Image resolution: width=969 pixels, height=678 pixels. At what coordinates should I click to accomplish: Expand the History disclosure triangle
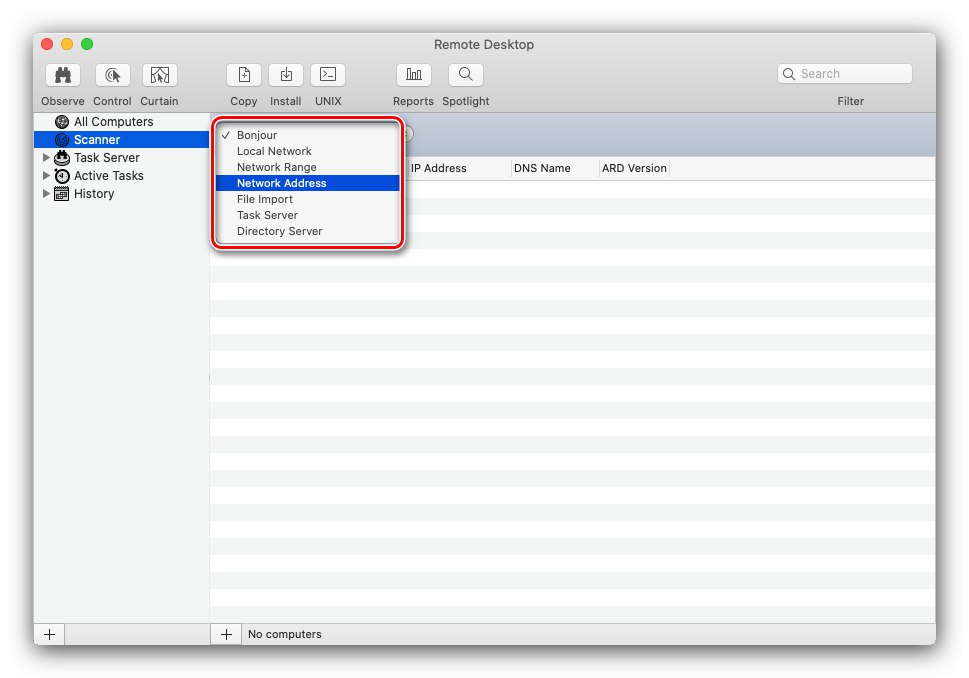pos(46,193)
